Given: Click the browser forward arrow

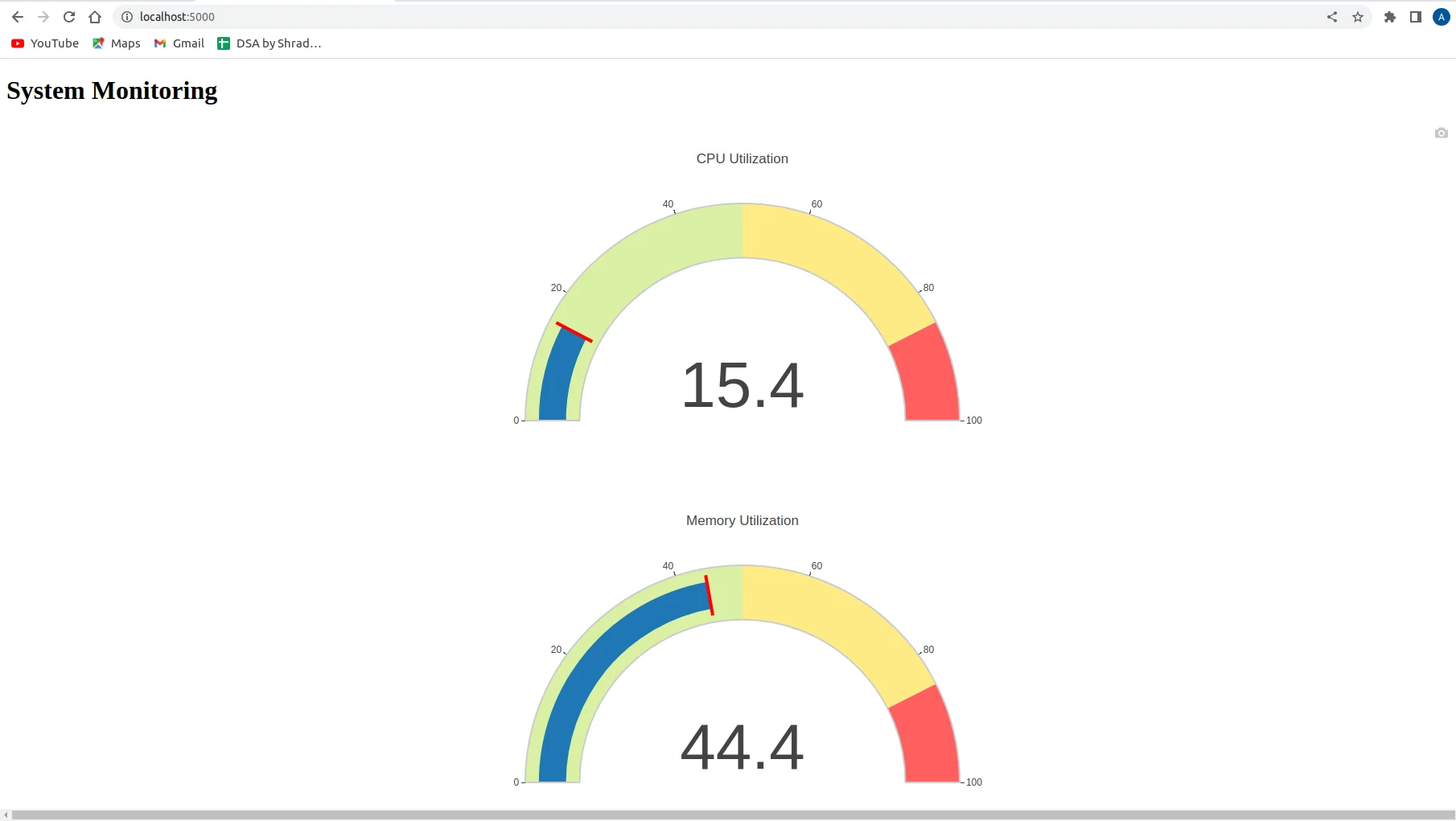Looking at the screenshot, I should (43, 17).
